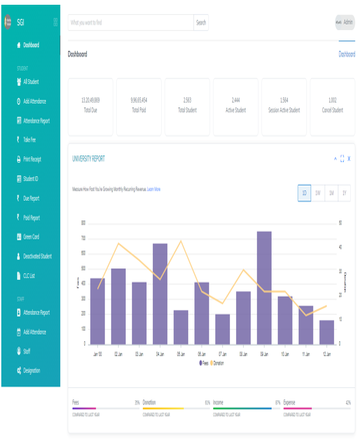
Task: Open the Designation gears icon
Action: click(x=19, y=370)
